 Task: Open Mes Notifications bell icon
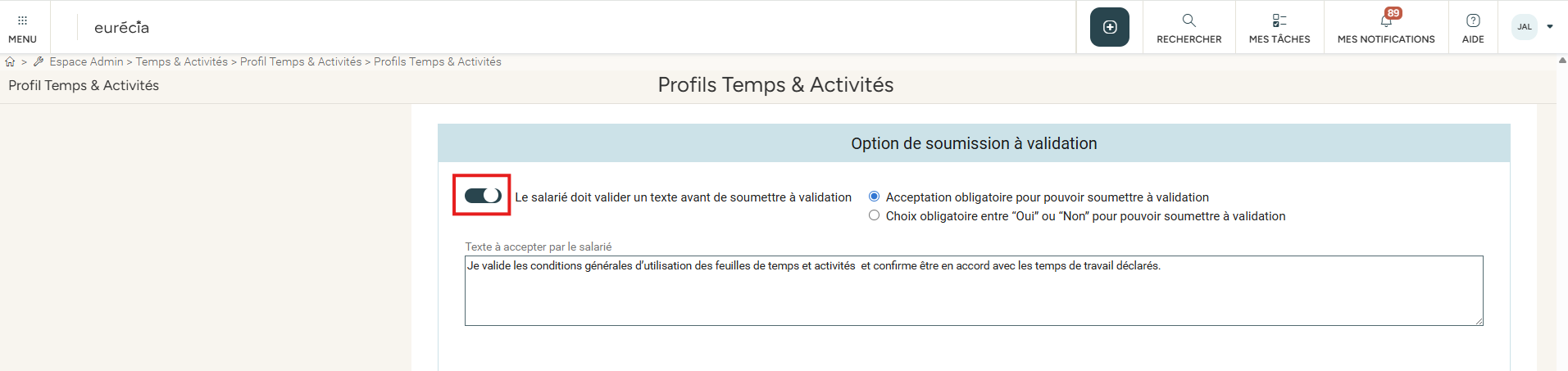point(1386,20)
